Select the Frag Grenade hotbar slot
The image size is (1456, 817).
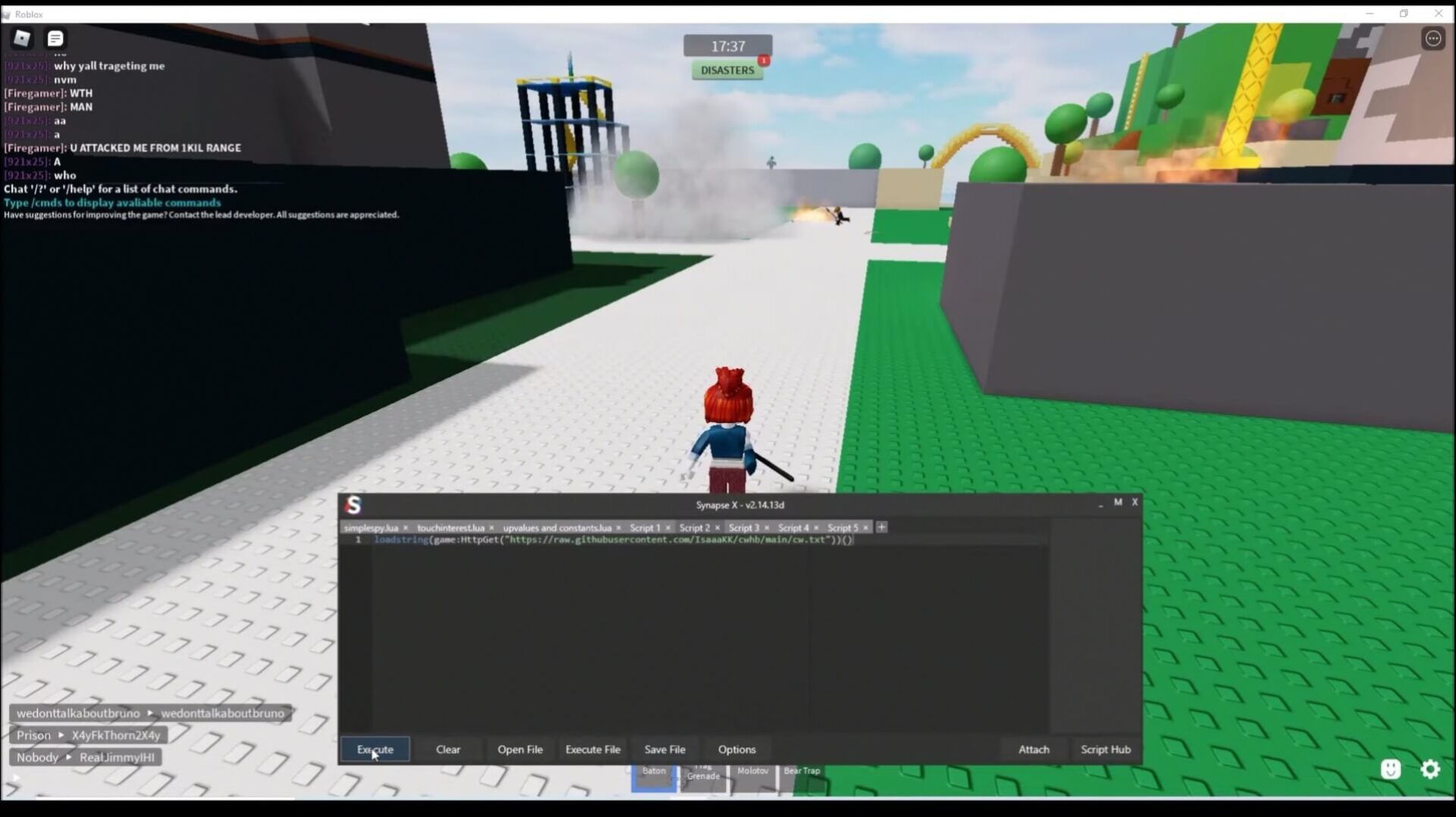[703, 778]
